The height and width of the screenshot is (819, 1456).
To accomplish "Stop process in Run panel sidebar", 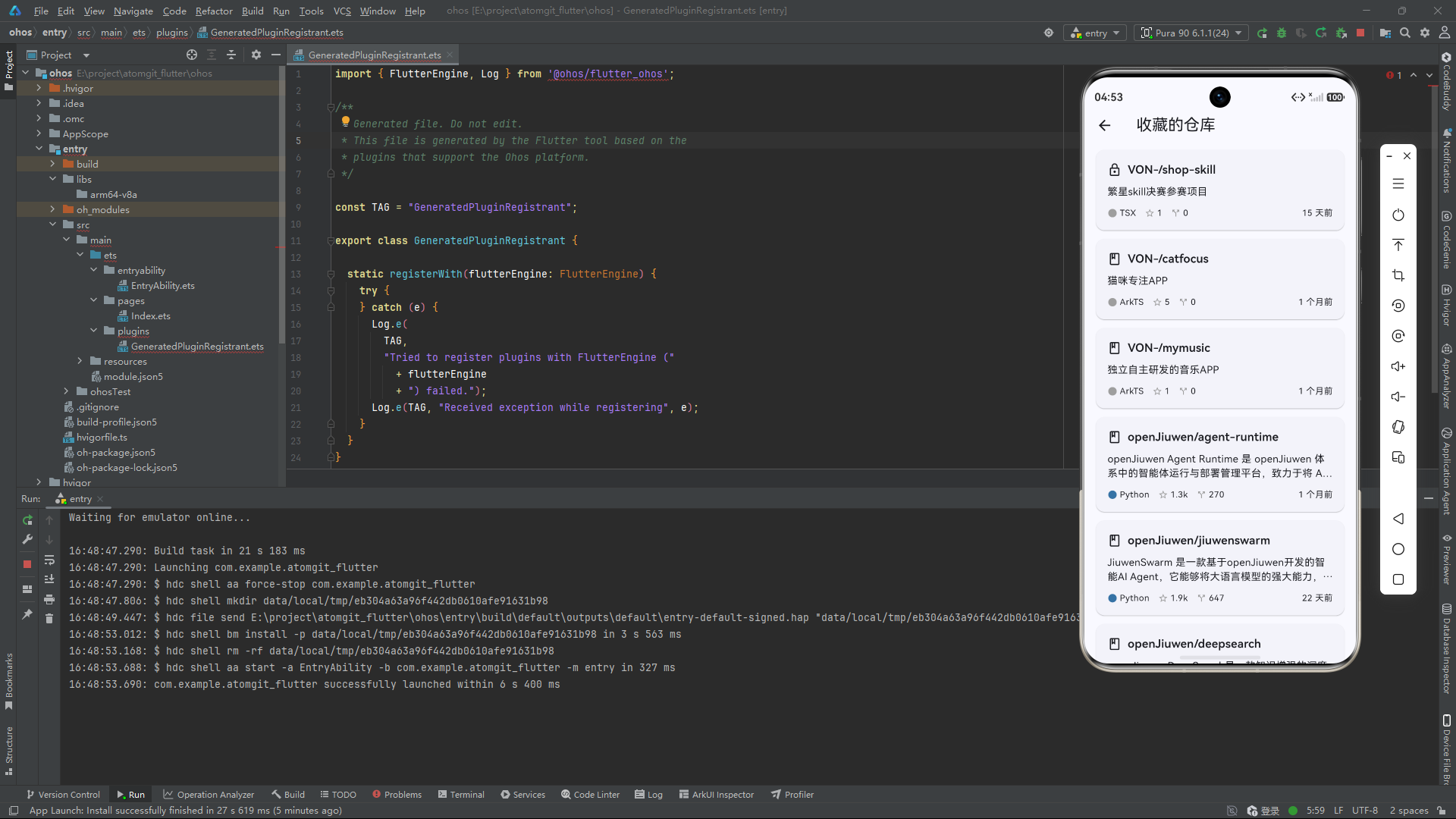I will 27,564.
